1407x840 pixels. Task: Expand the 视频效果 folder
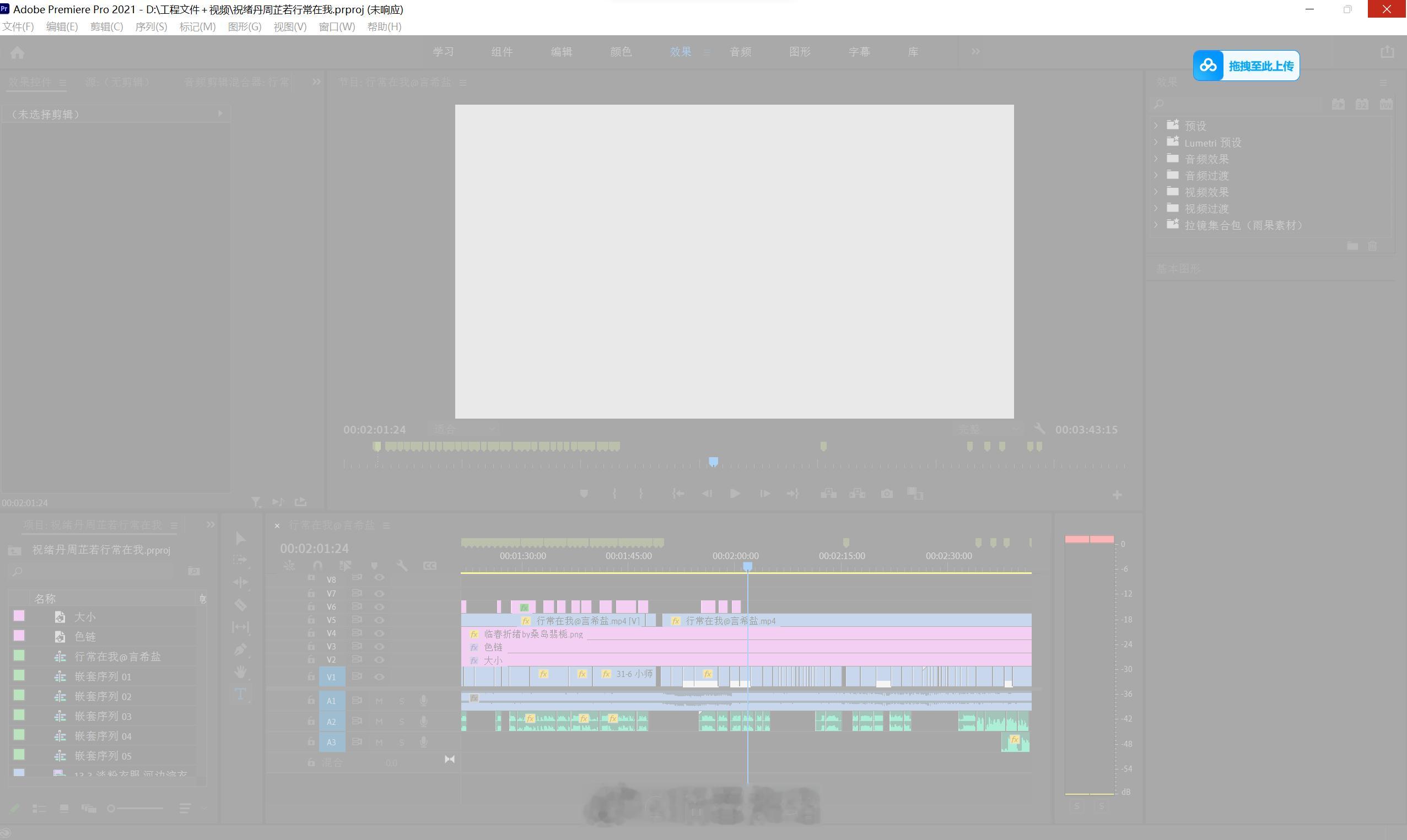[1156, 191]
